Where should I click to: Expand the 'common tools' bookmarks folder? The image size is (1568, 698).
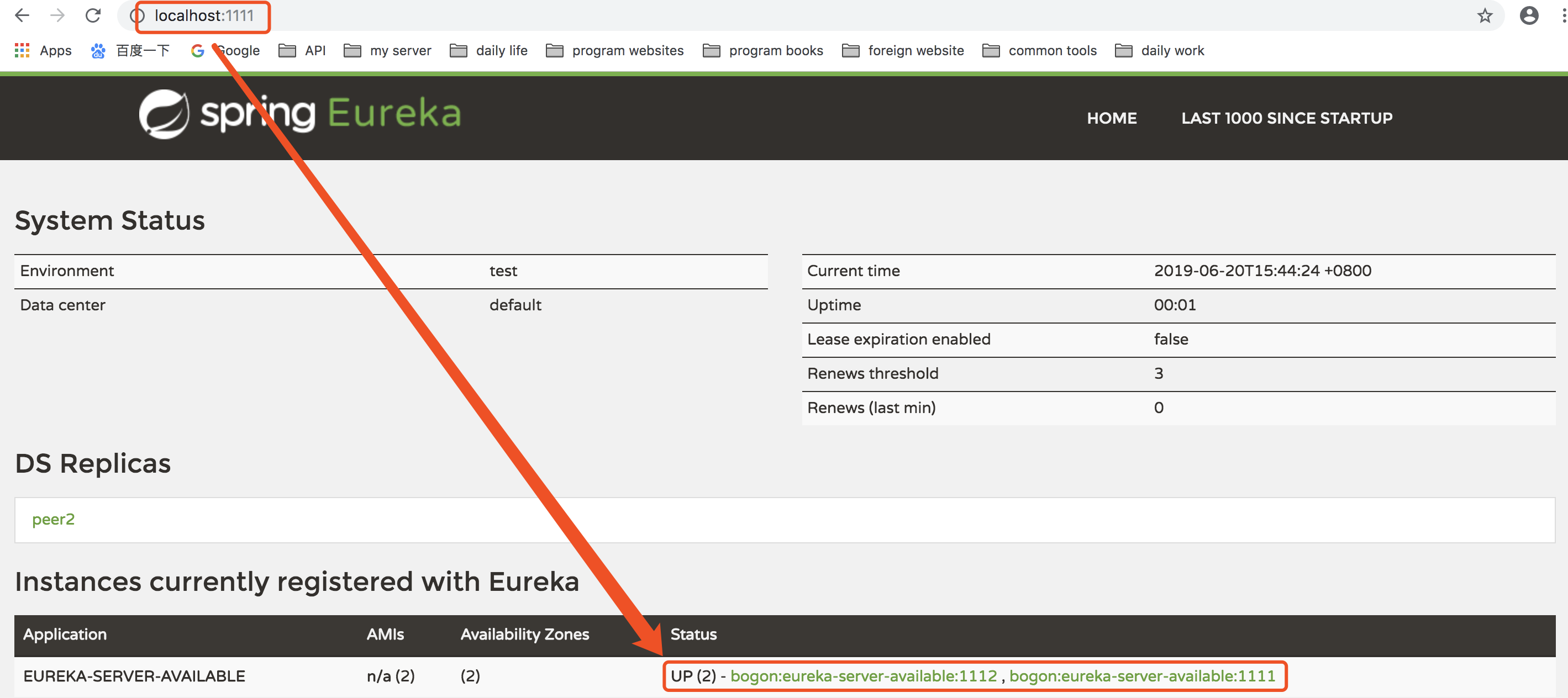tap(1053, 50)
